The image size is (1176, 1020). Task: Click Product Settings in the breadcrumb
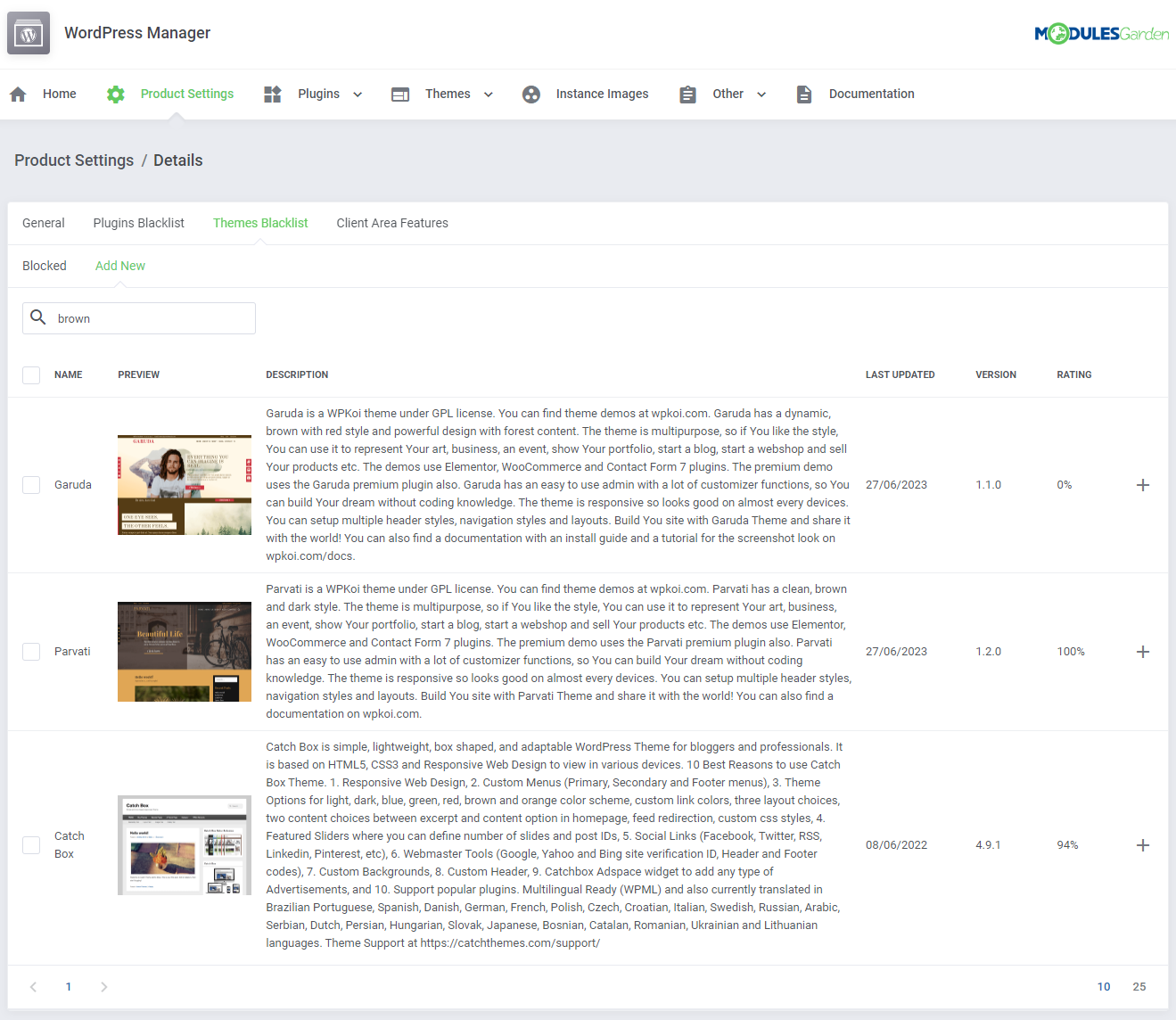pos(74,160)
